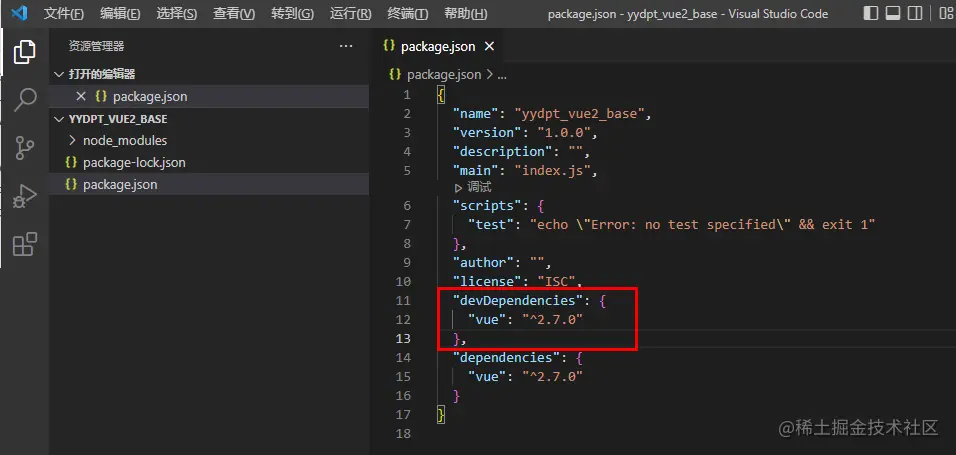Open the 运行(R) menu
956x455 pixels.
coord(351,13)
